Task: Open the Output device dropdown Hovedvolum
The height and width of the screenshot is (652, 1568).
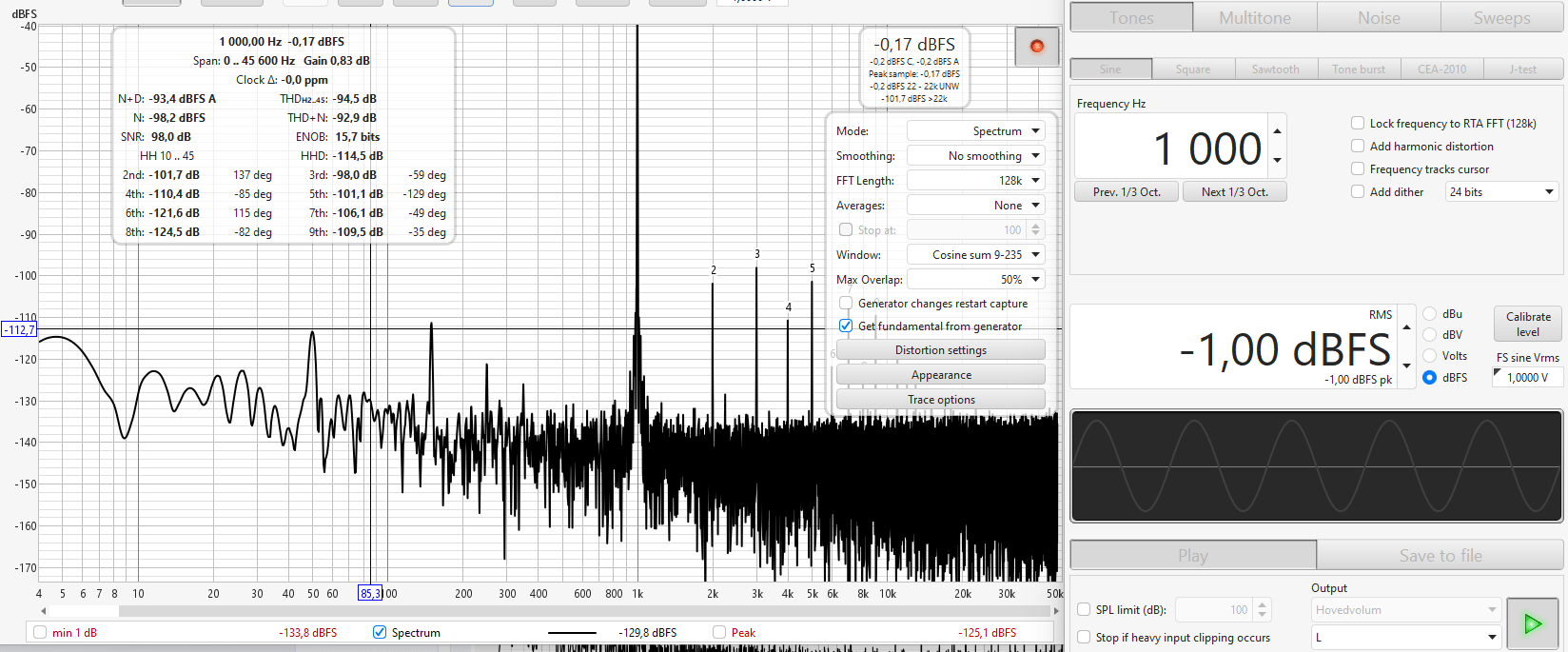Action: [x=1407, y=609]
